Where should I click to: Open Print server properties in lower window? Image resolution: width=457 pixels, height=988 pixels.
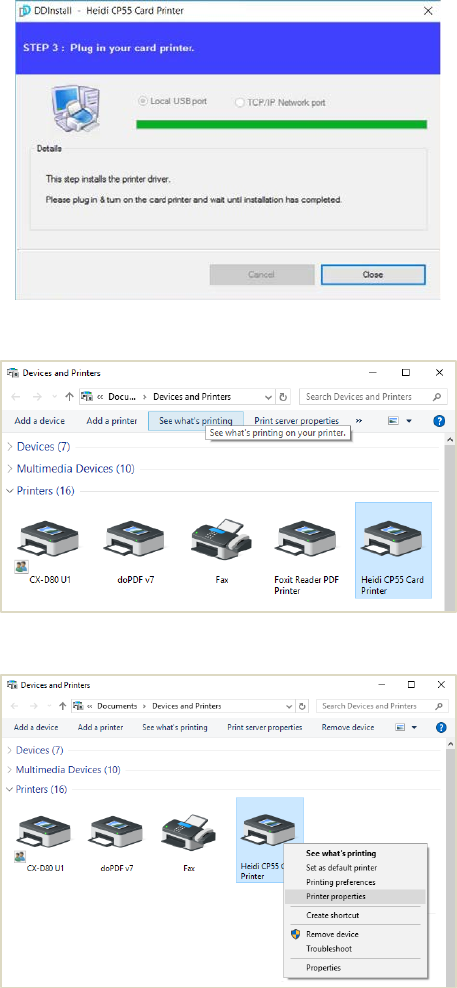(x=265, y=727)
